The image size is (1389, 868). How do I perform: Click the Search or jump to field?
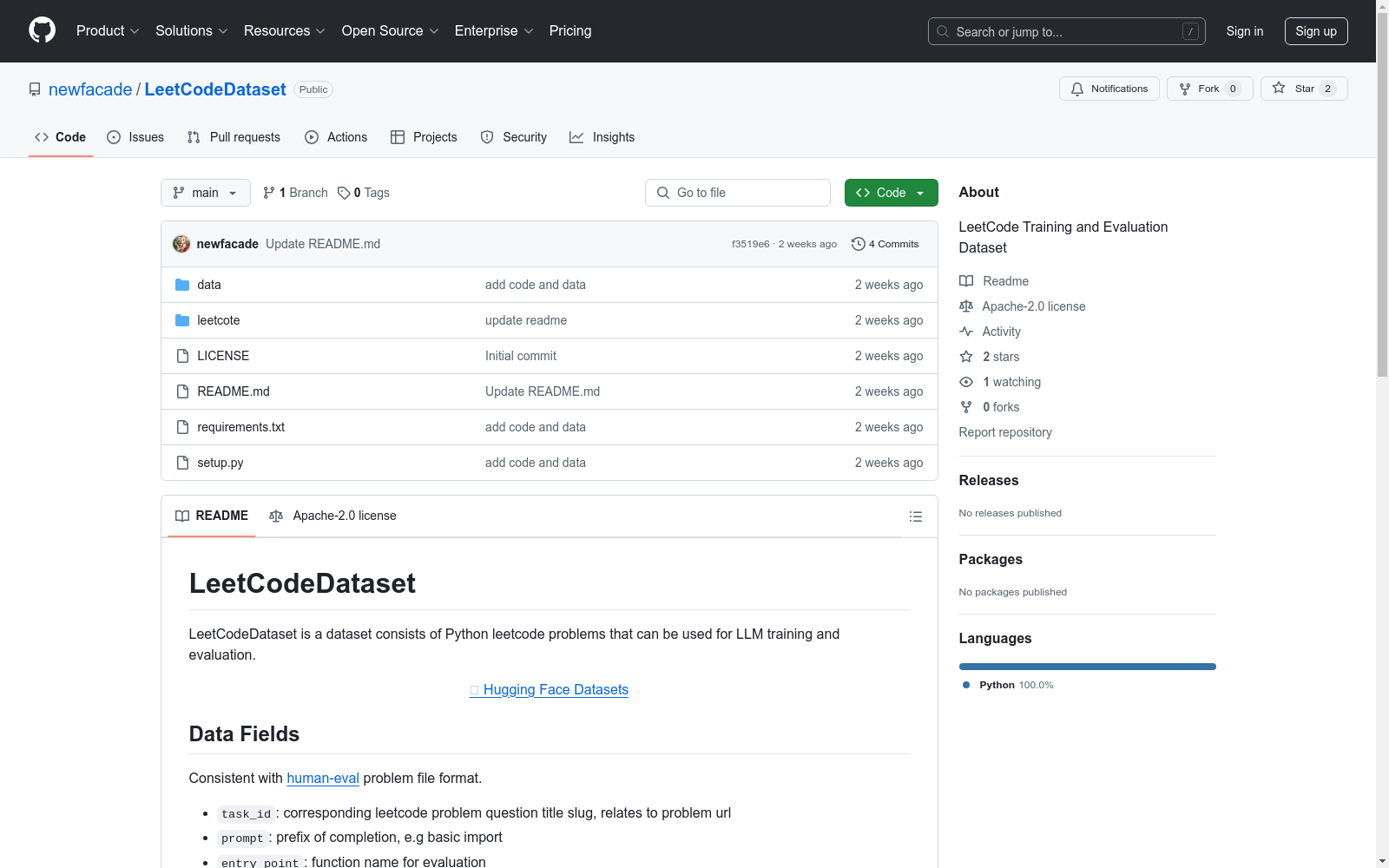pyautogui.click(x=1067, y=31)
